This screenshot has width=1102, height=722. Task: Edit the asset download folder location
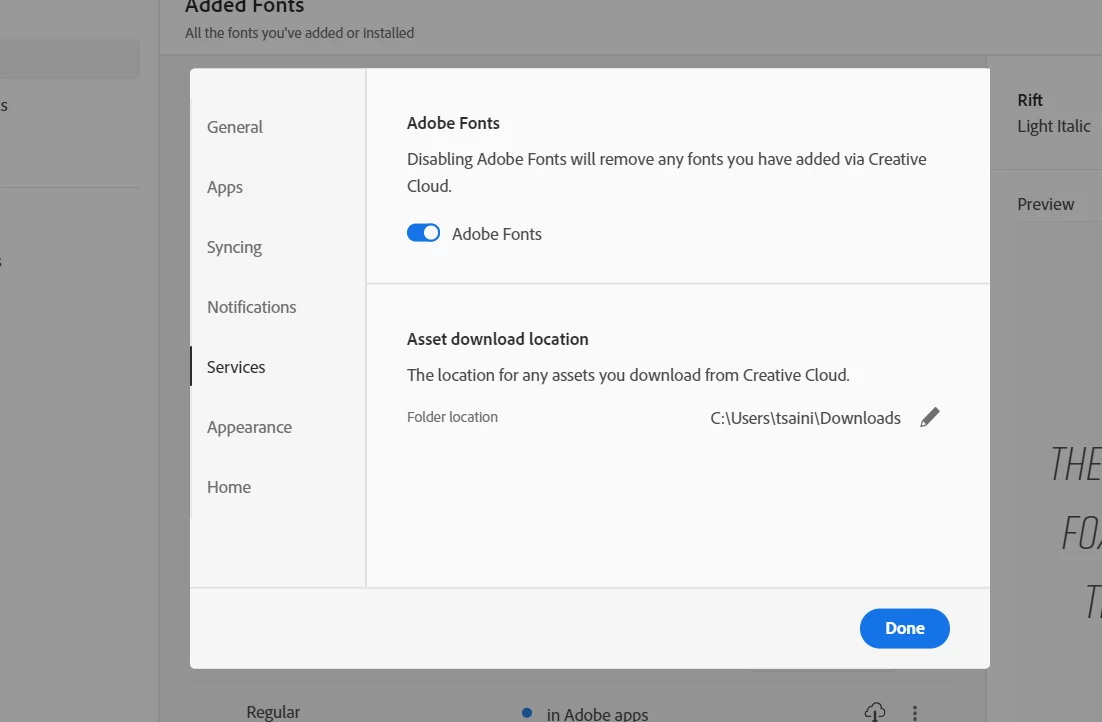(929, 418)
